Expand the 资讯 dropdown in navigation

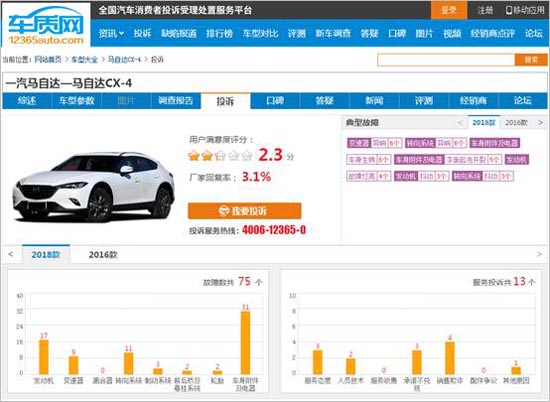pos(111,34)
